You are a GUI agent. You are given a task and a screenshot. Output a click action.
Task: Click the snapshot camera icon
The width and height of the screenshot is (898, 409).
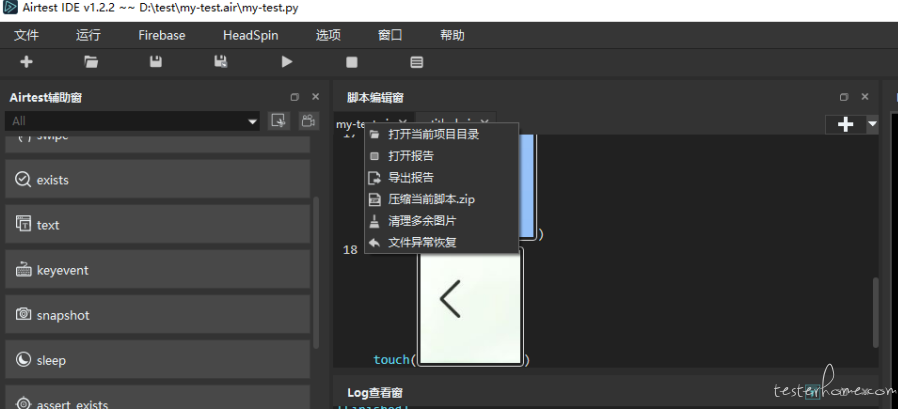[x=23, y=314]
